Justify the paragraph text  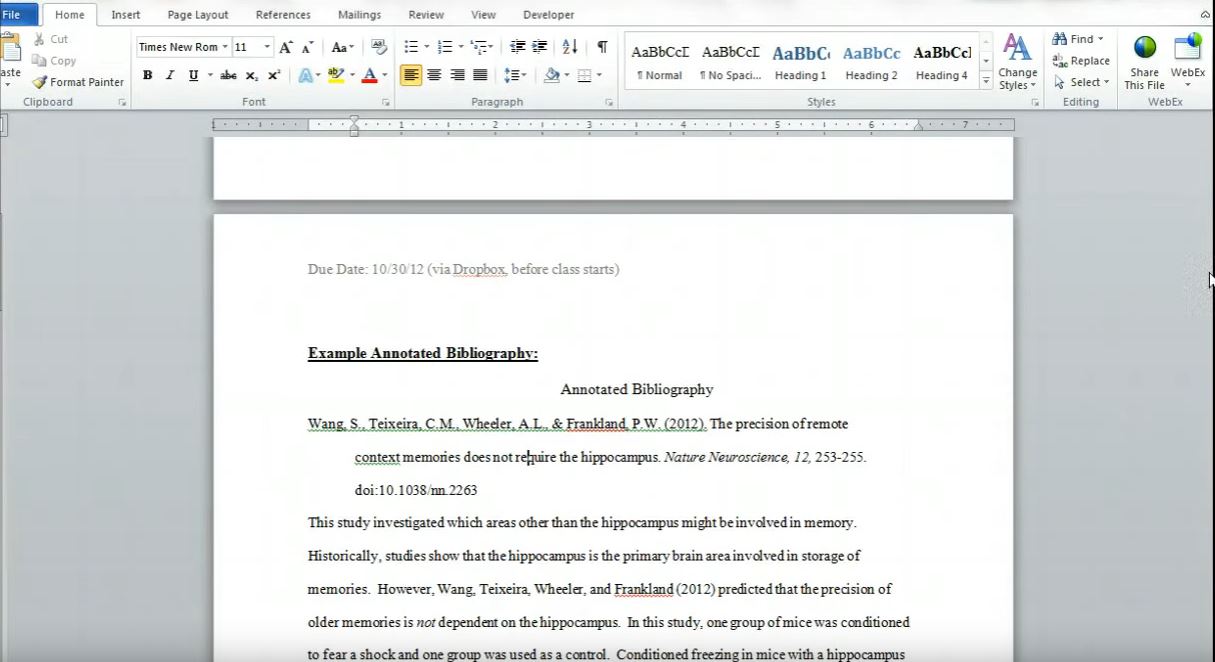tap(480, 75)
